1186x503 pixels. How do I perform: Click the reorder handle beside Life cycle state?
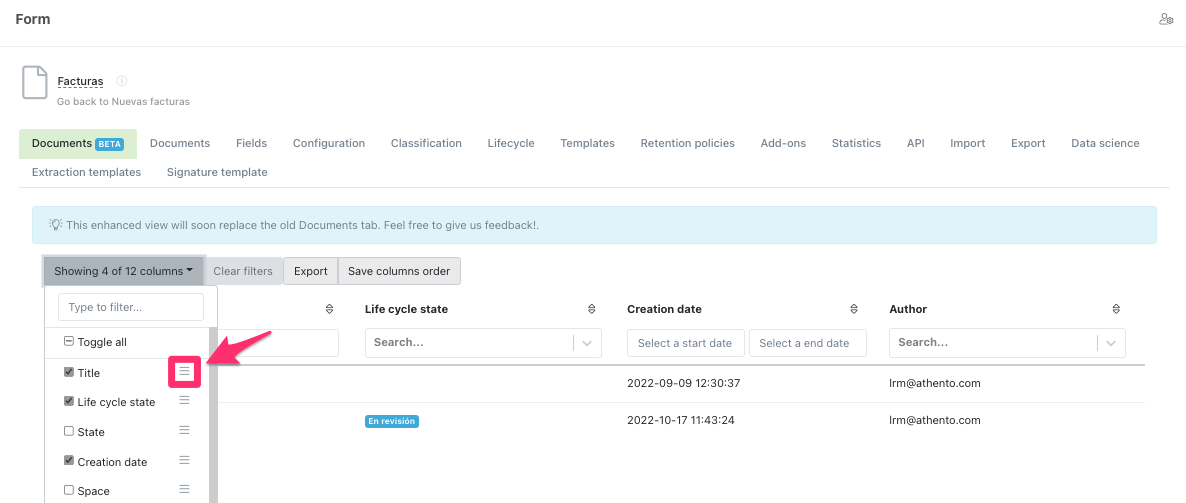[x=184, y=401]
